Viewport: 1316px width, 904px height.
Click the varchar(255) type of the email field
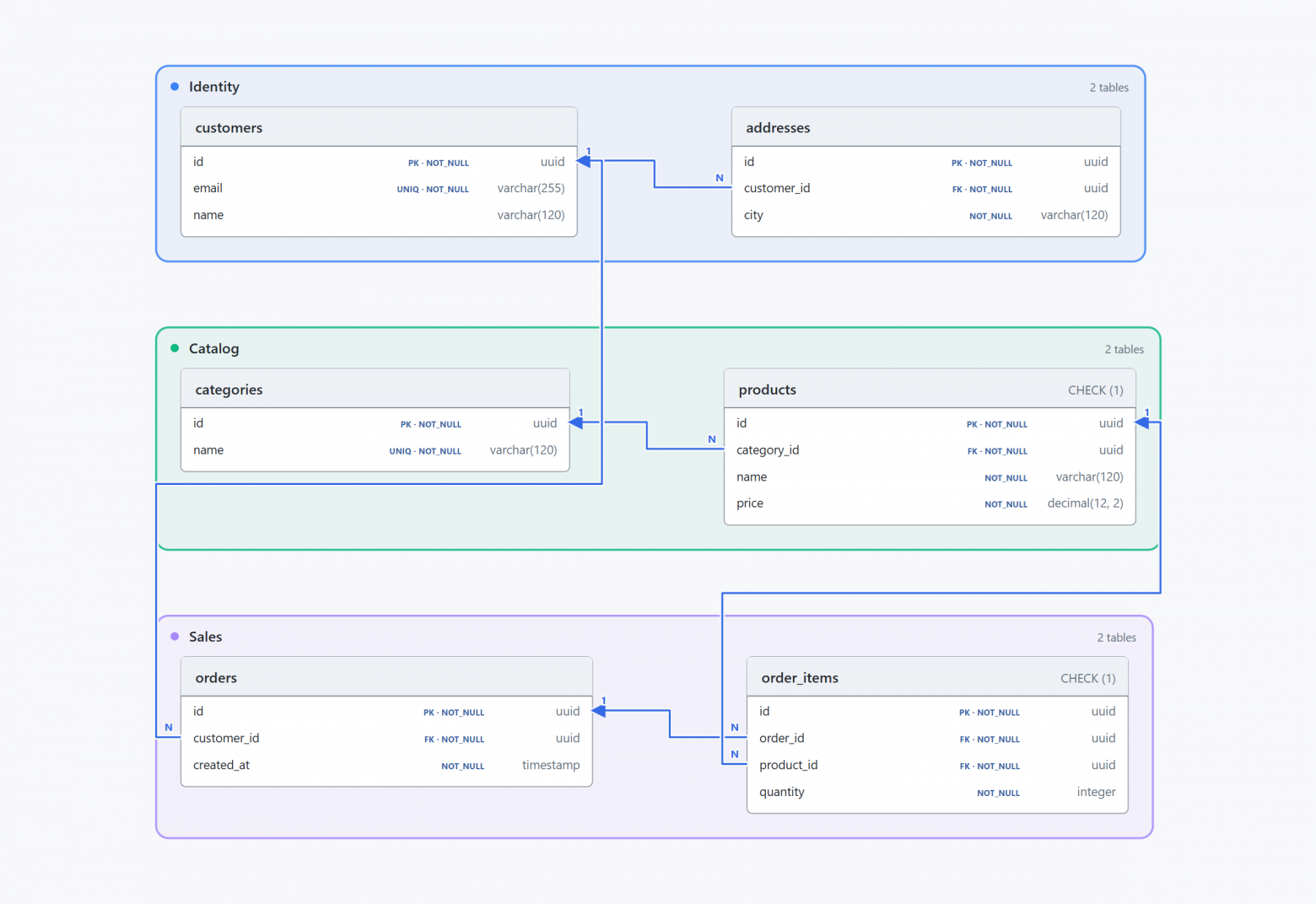(x=531, y=188)
